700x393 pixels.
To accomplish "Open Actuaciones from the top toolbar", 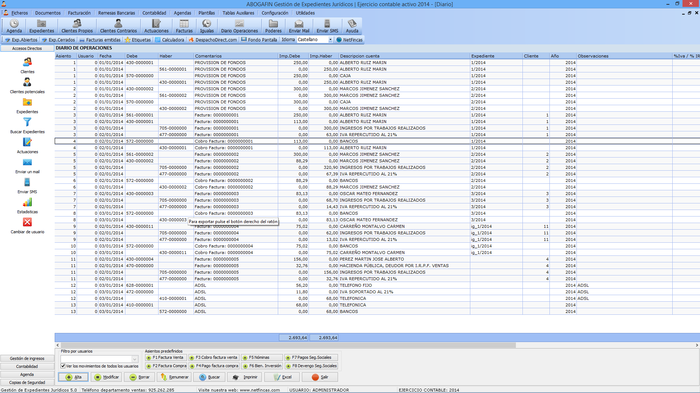I will 156,26.
